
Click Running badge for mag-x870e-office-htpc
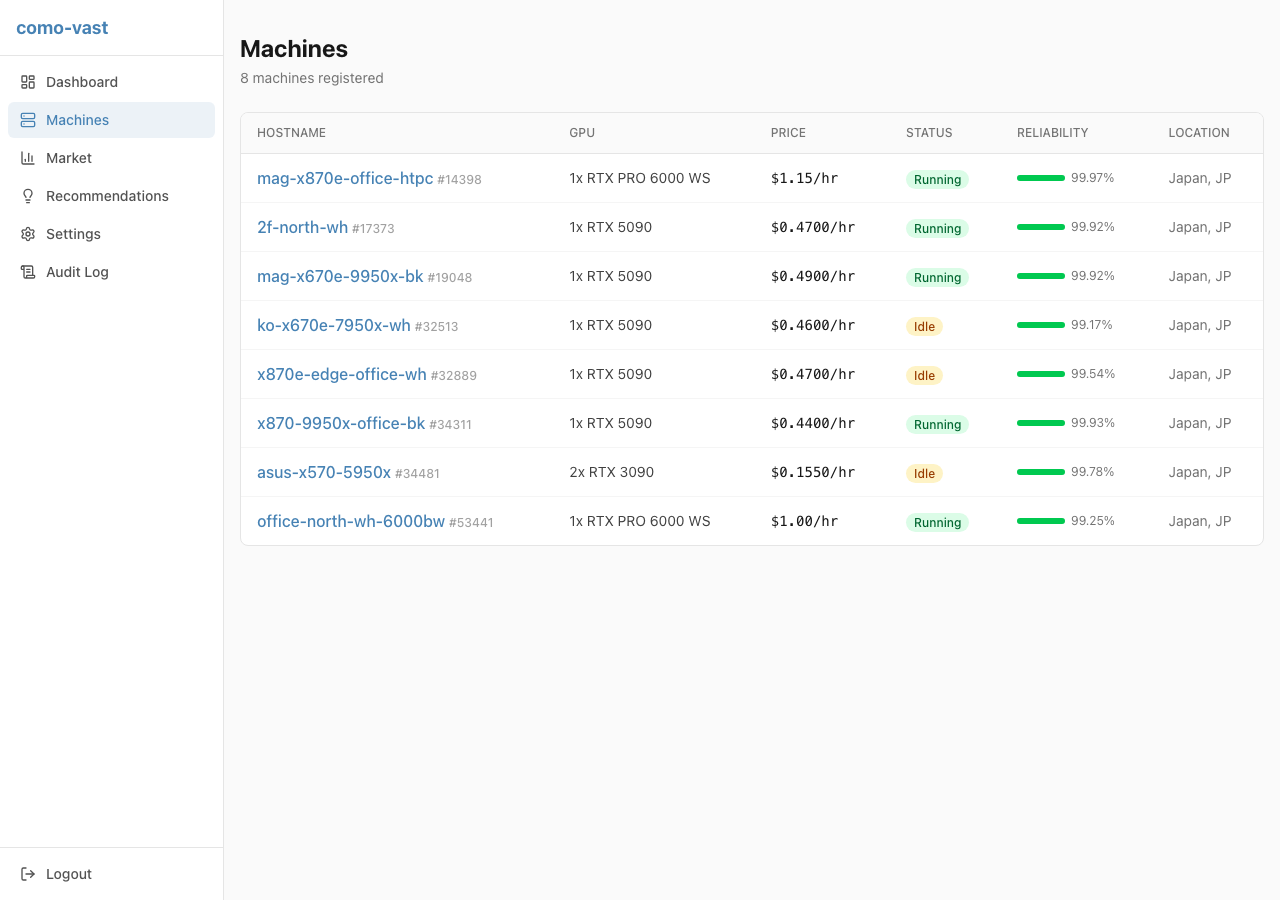937,180
